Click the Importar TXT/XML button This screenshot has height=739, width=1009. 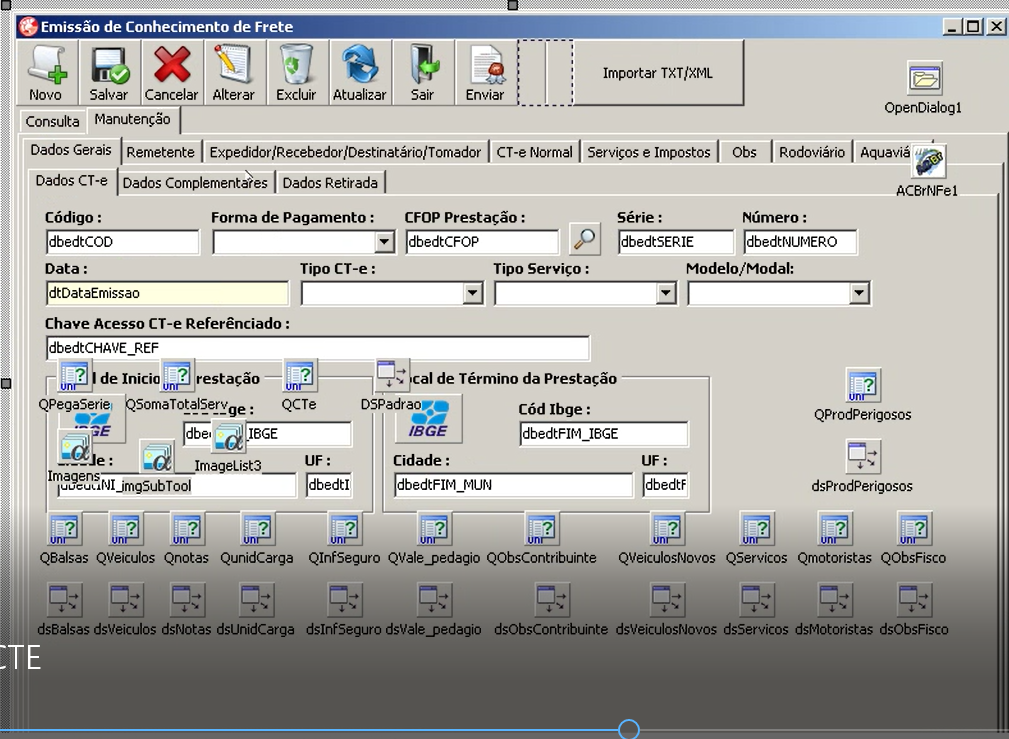[658, 73]
